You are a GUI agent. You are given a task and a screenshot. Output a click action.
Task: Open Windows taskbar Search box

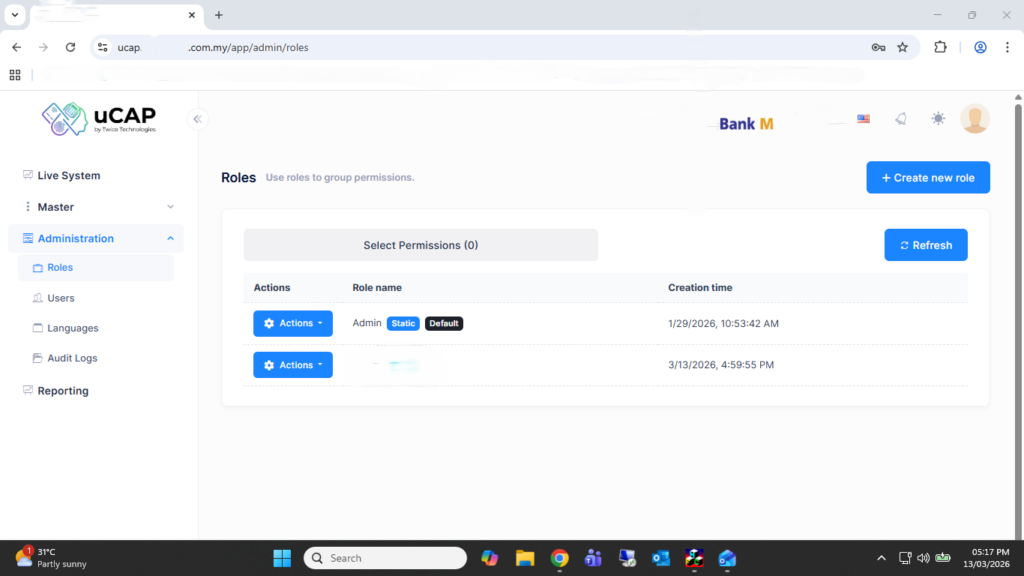coord(385,558)
